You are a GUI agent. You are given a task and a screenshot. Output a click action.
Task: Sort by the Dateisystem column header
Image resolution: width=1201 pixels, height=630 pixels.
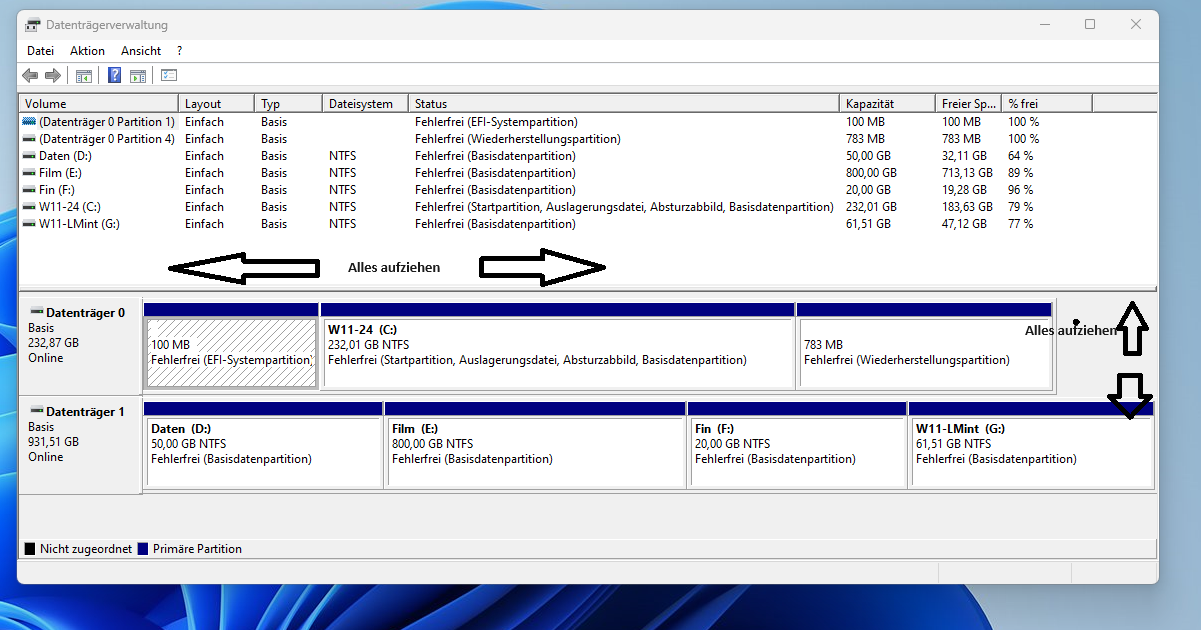click(x=365, y=103)
